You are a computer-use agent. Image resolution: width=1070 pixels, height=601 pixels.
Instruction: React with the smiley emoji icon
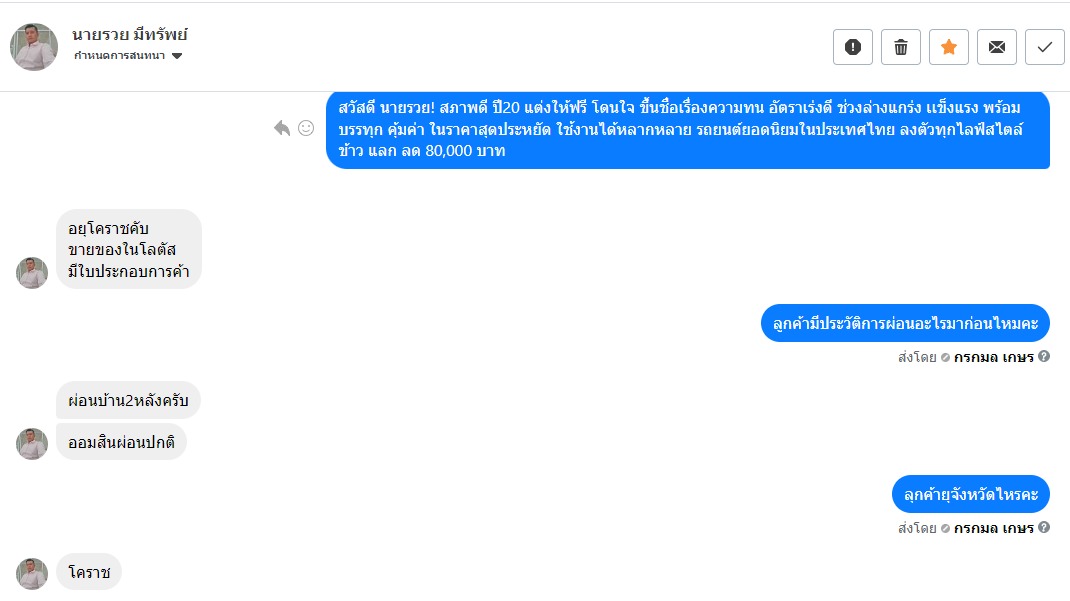pos(306,128)
